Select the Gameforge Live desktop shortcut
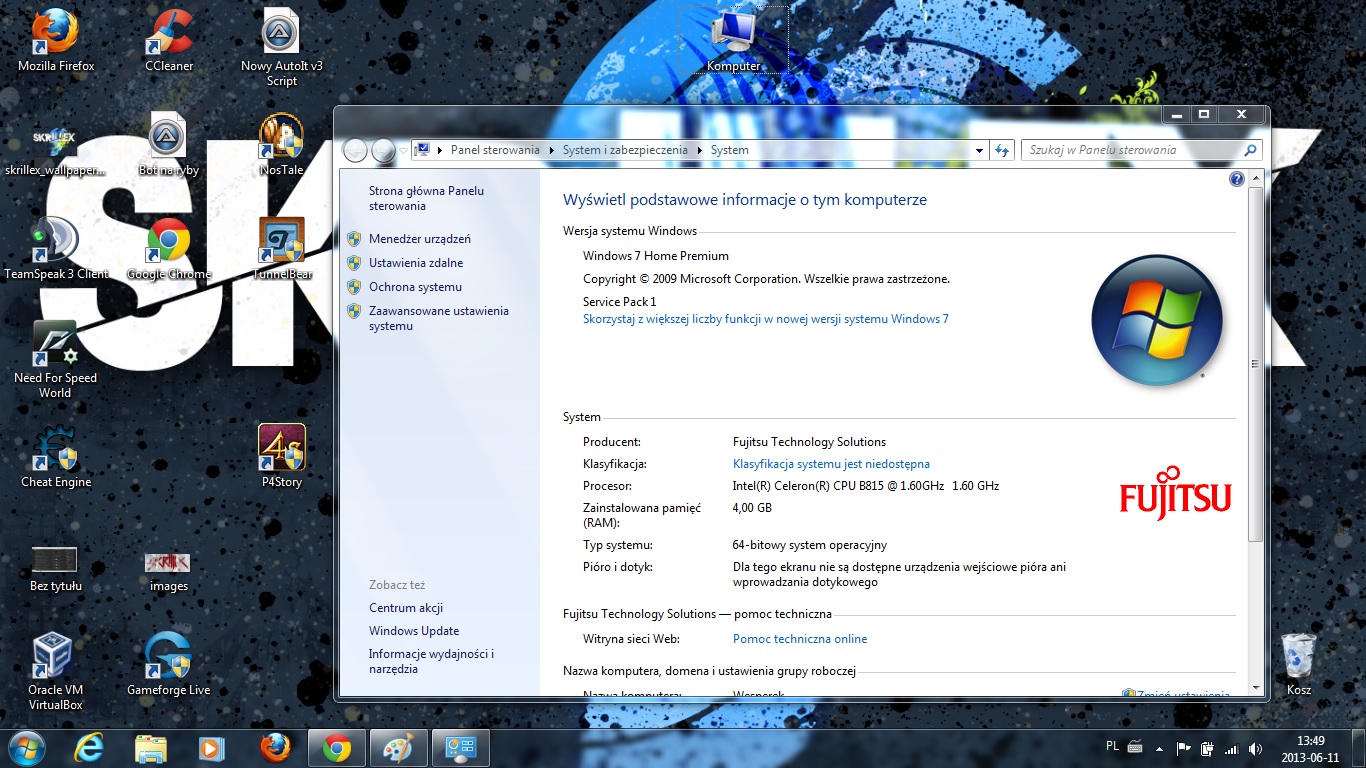The height and width of the screenshot is (768, 1366). click(x=169, y=665)
